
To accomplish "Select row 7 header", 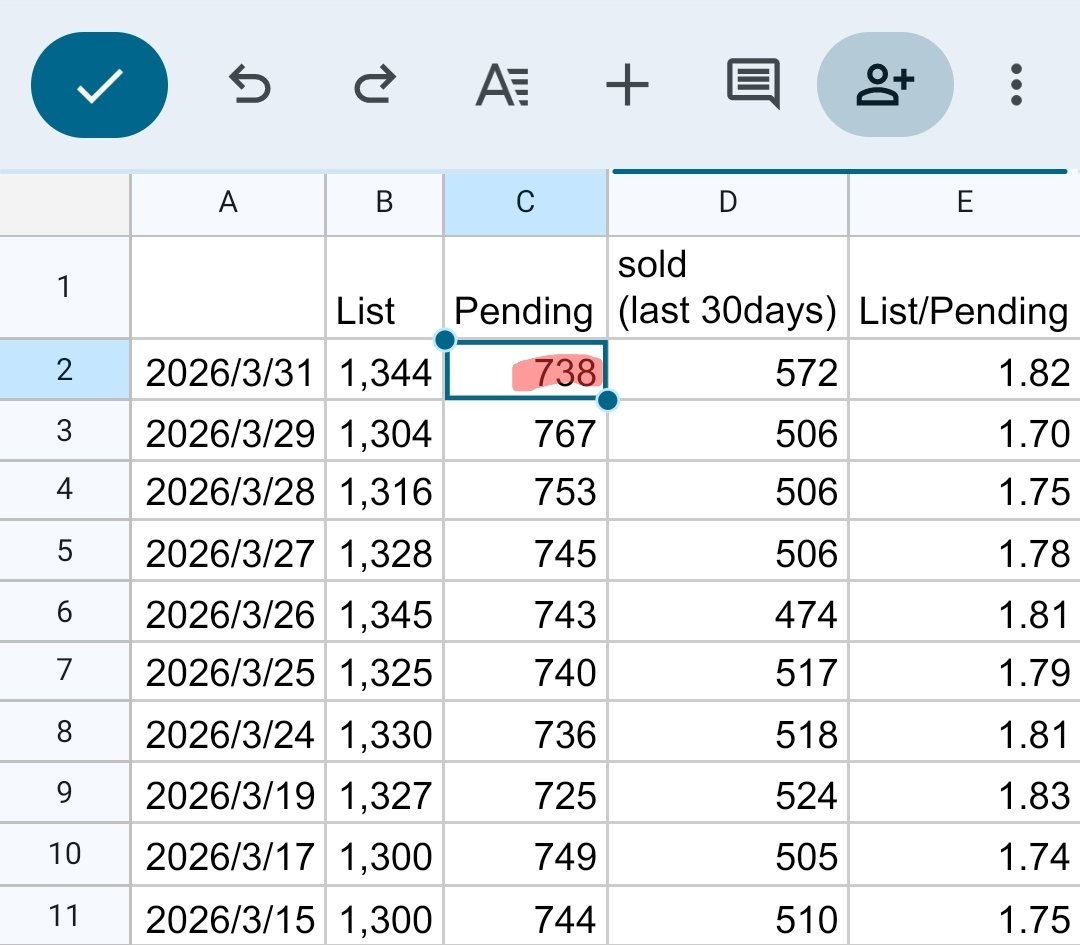I will click(65, 671).
